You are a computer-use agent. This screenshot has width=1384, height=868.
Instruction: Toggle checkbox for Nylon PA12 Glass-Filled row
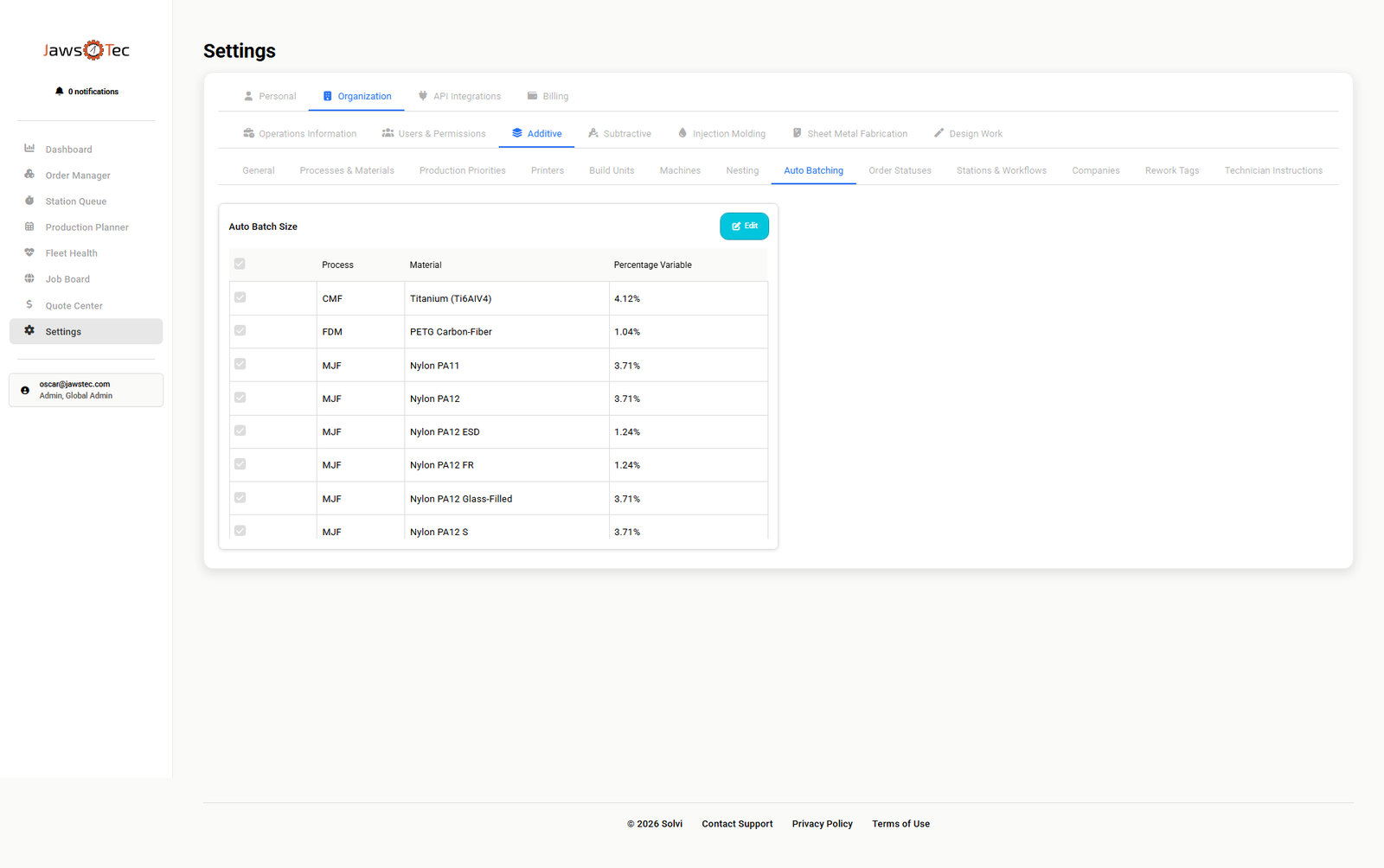pyautogui.click(x=240, y=497)
